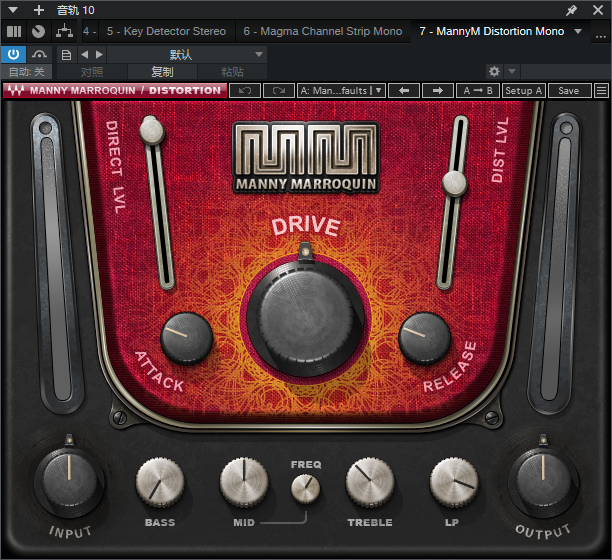
Task: Click the DIST LVL slider handle
Action: [454, 183]
